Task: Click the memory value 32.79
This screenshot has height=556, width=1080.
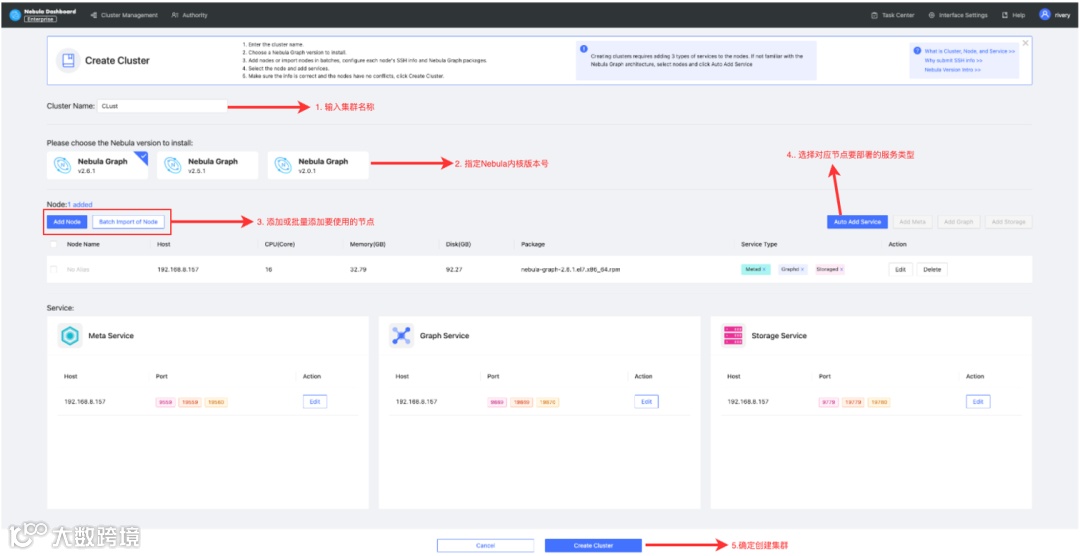Action: [358, 269]
